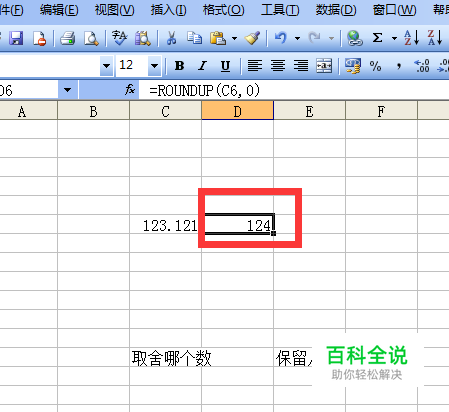Select cell containing 124
The height and width of the screenshot is (412, 449).
pos(238,224)
